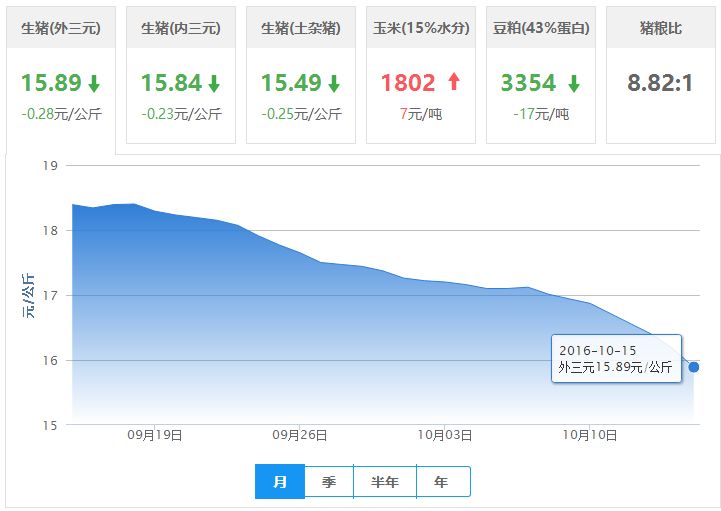
Task: Click the blue data point on the chart
Action: (x=694, y=367)
